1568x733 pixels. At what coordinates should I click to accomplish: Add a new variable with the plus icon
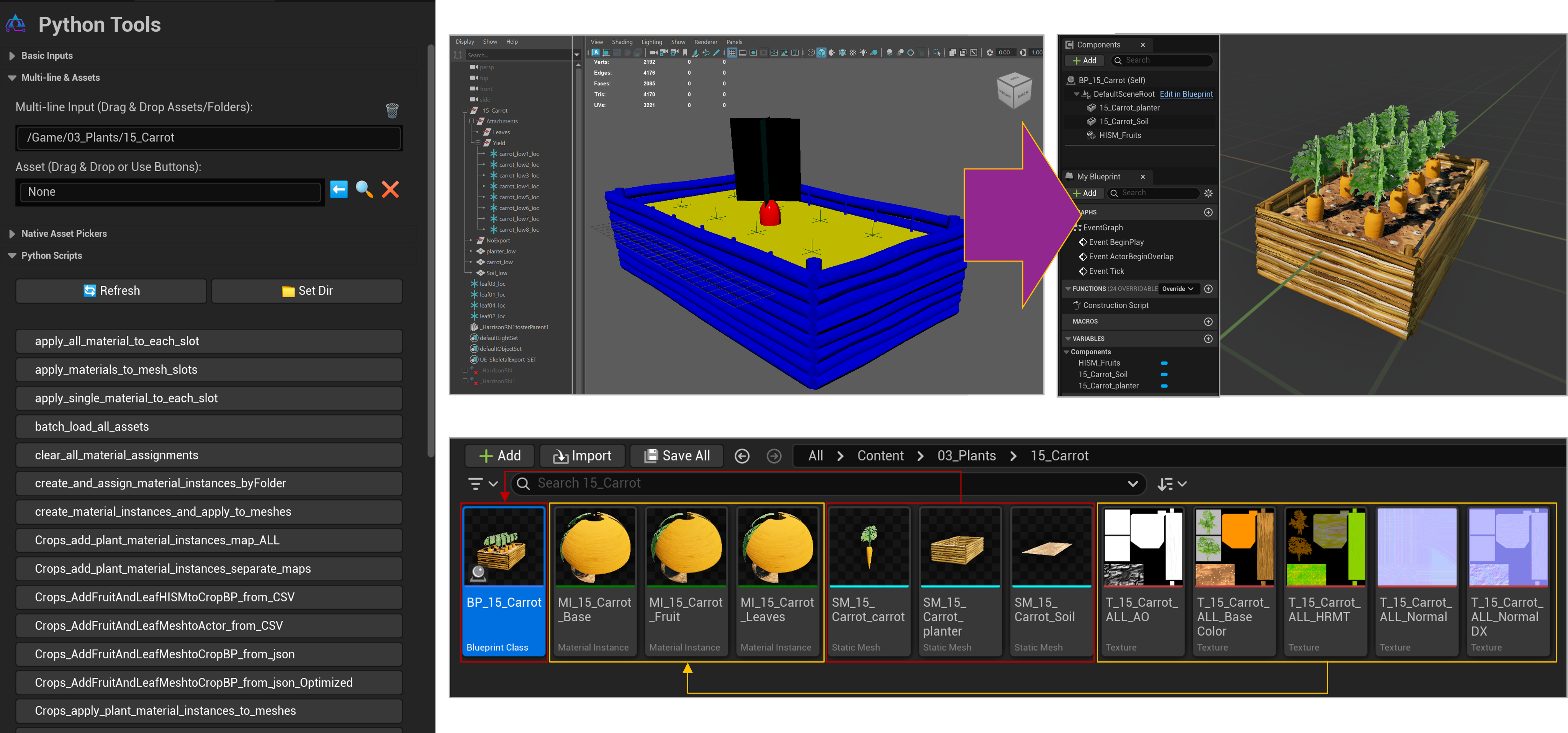pos(1208,339)
